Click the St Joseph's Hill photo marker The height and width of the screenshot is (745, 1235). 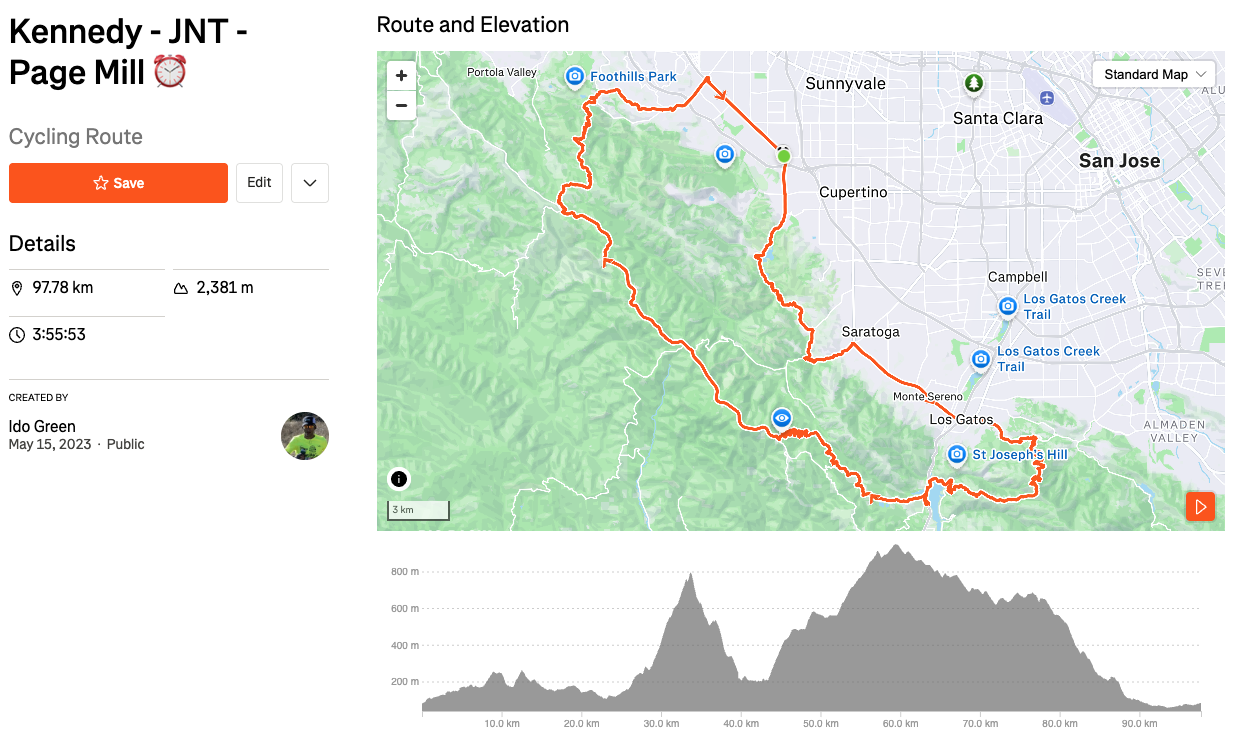tap(957, 455)
